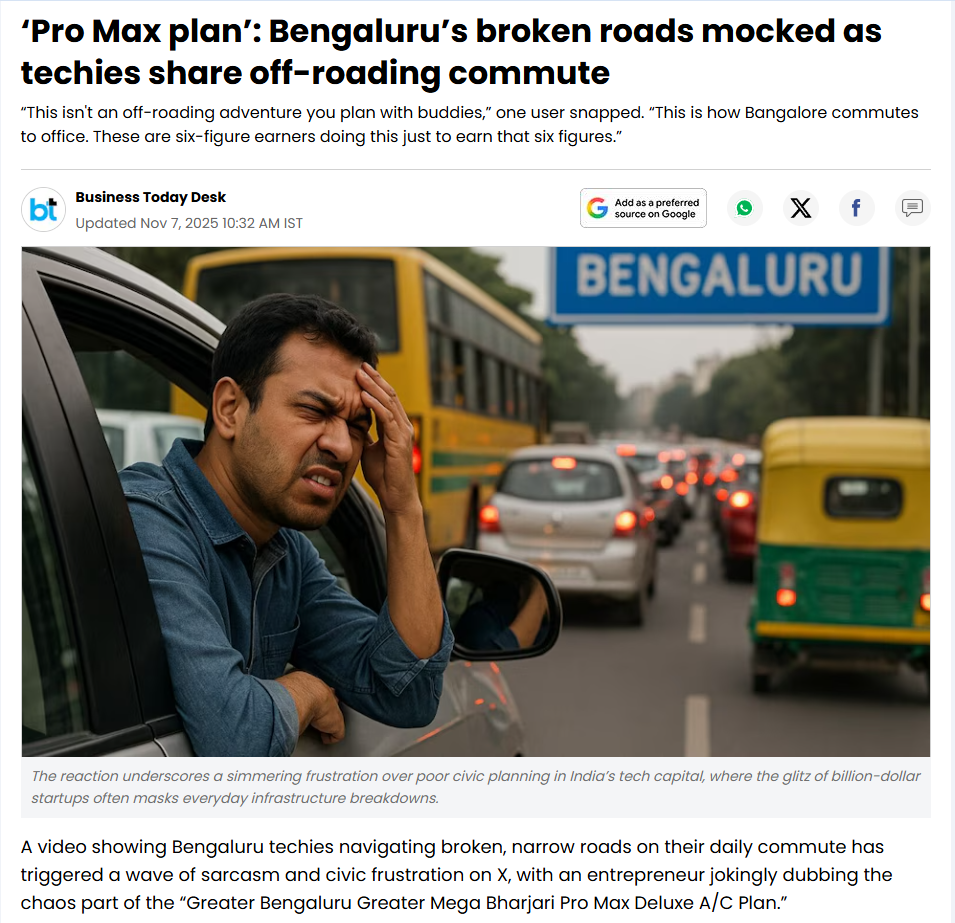Share the article via the Facebook icon
Viewport: 955px width, 923px height.
pos(856,208)
